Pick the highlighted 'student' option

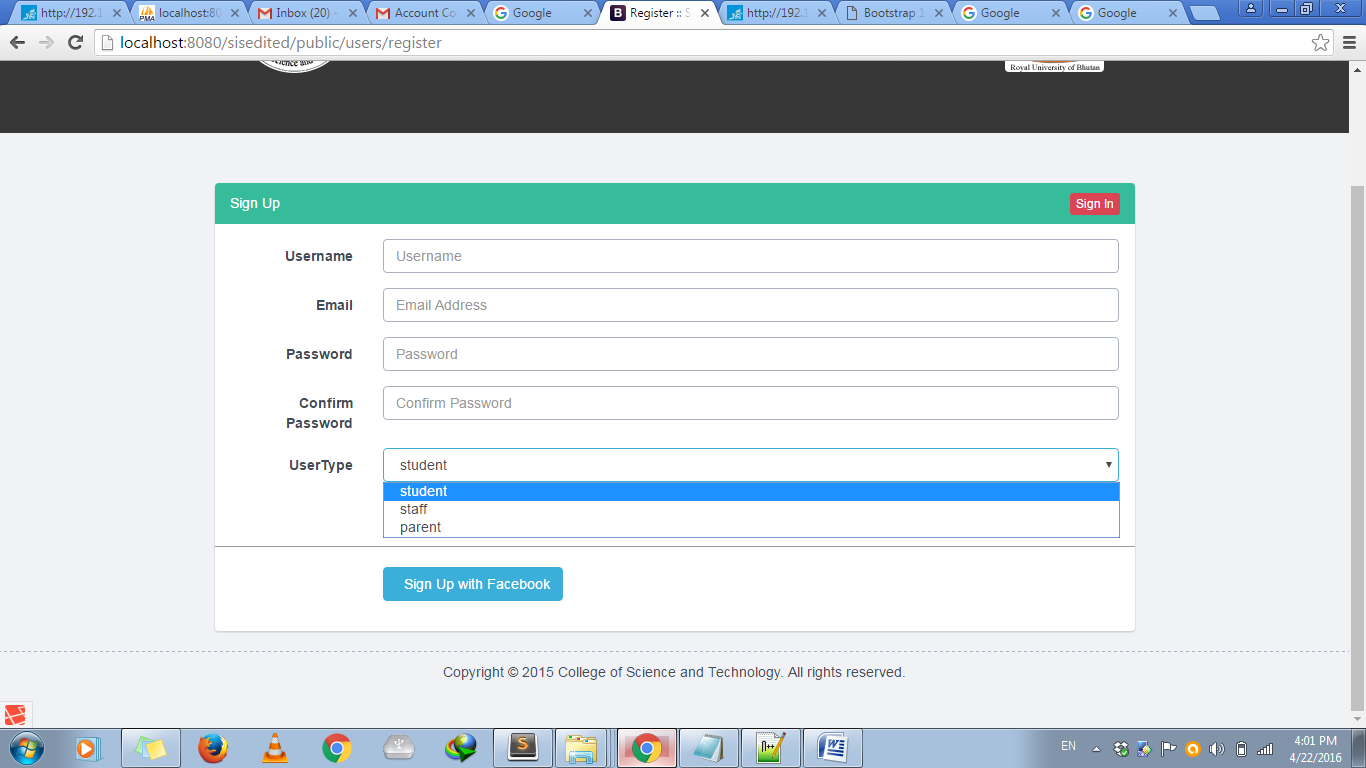[424, 491]
